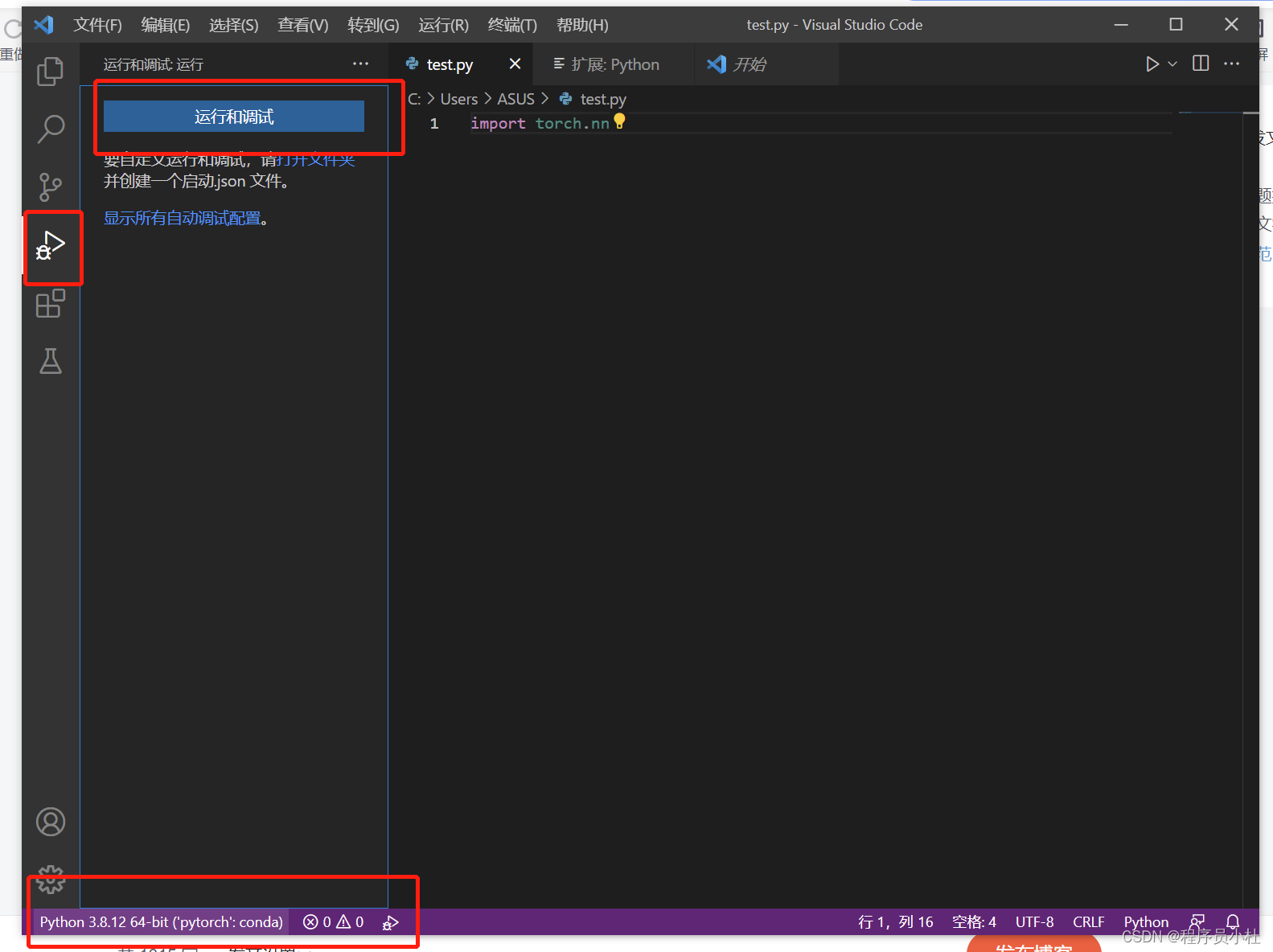Open the Testing flask view
This screenshot has width=1273, height=952.
(x=51, y=361)
